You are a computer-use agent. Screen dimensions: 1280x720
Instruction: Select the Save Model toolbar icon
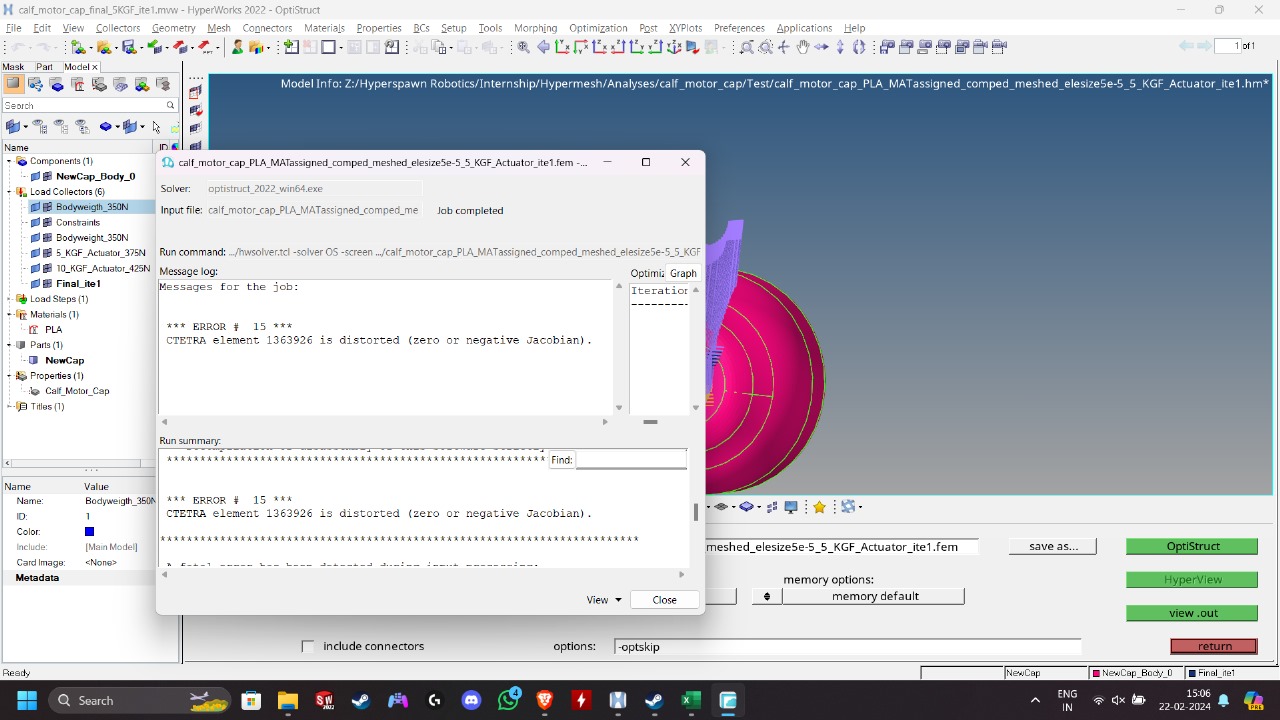129,47
